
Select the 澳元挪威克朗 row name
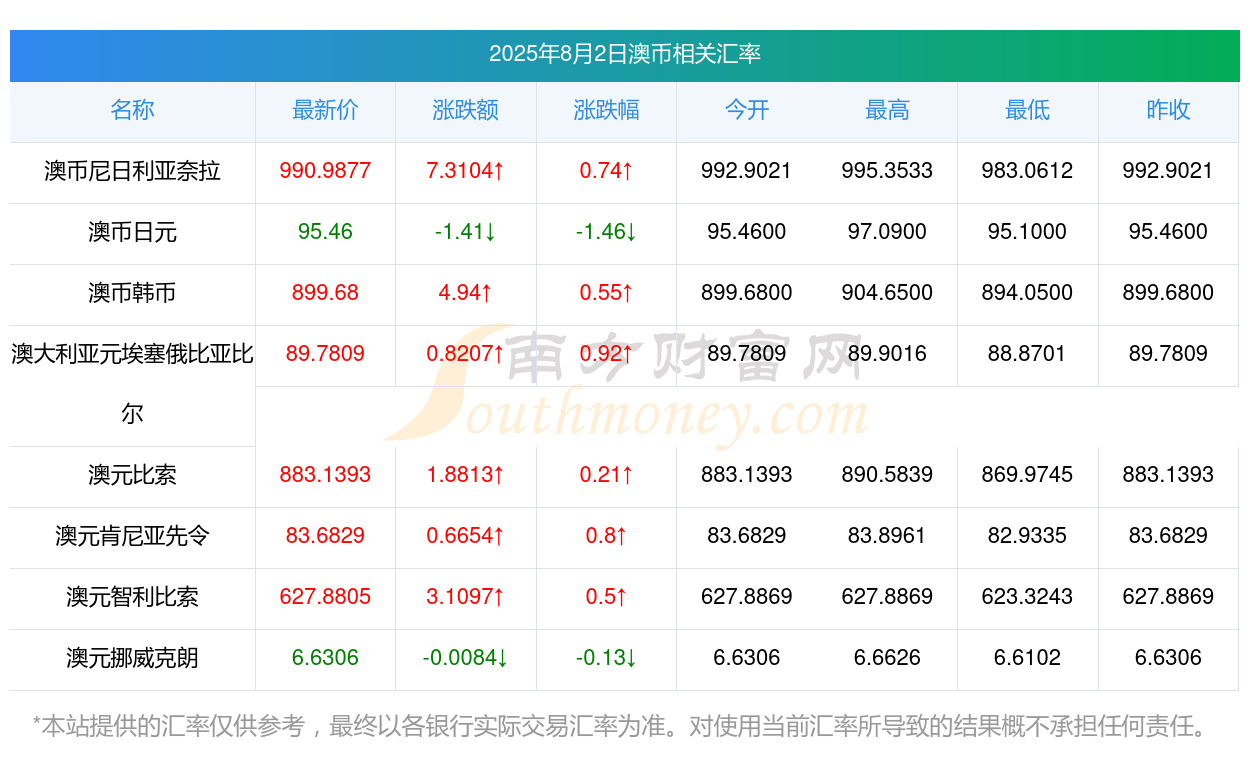[x=132, y=658]
